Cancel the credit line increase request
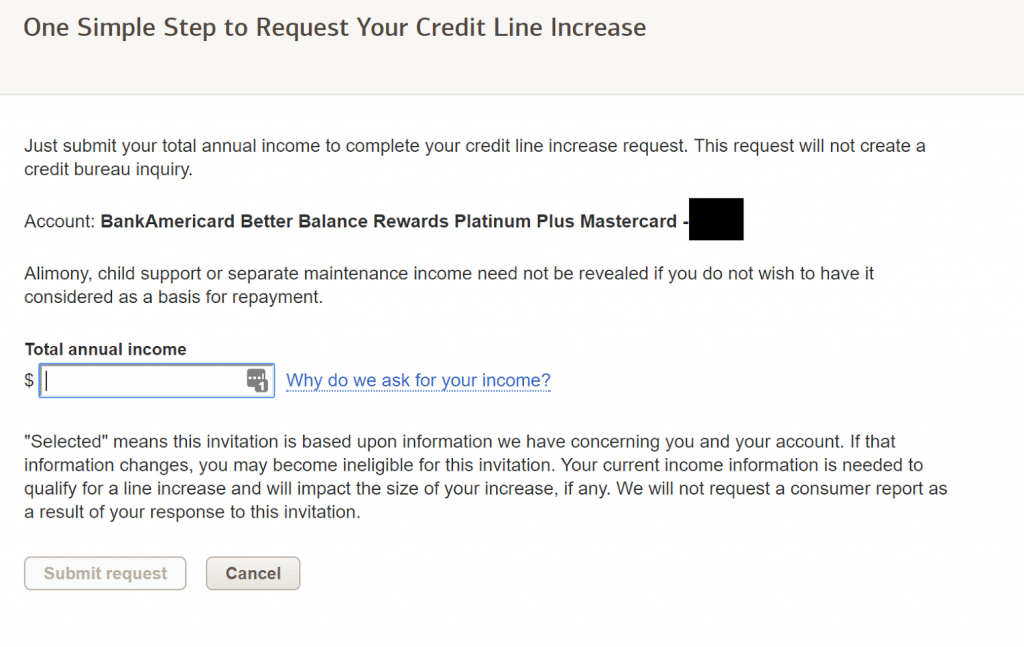Screen dimensions: 1024x647 tap(253, 573)
